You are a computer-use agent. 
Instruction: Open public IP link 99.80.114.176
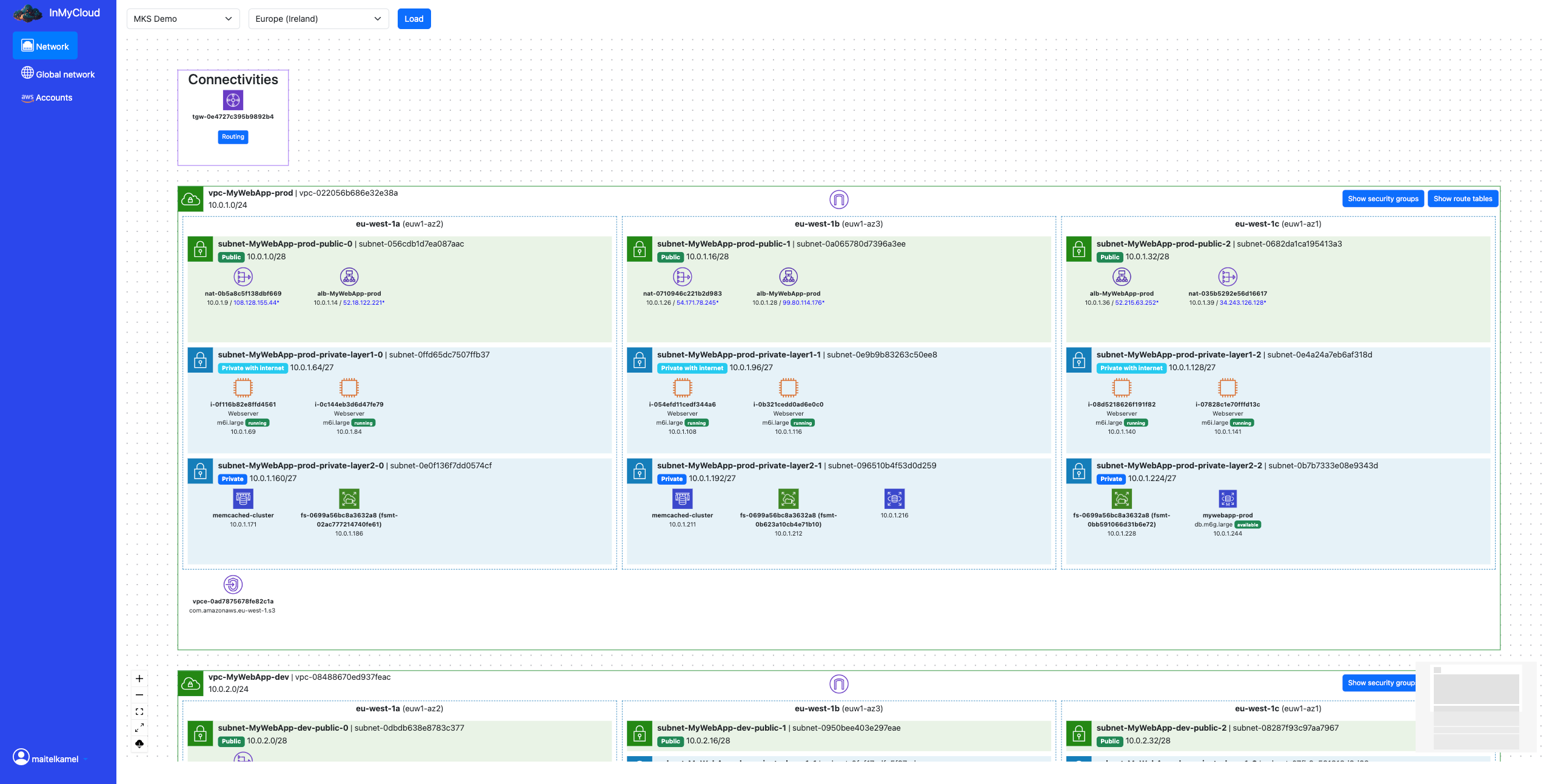point(803,303)
